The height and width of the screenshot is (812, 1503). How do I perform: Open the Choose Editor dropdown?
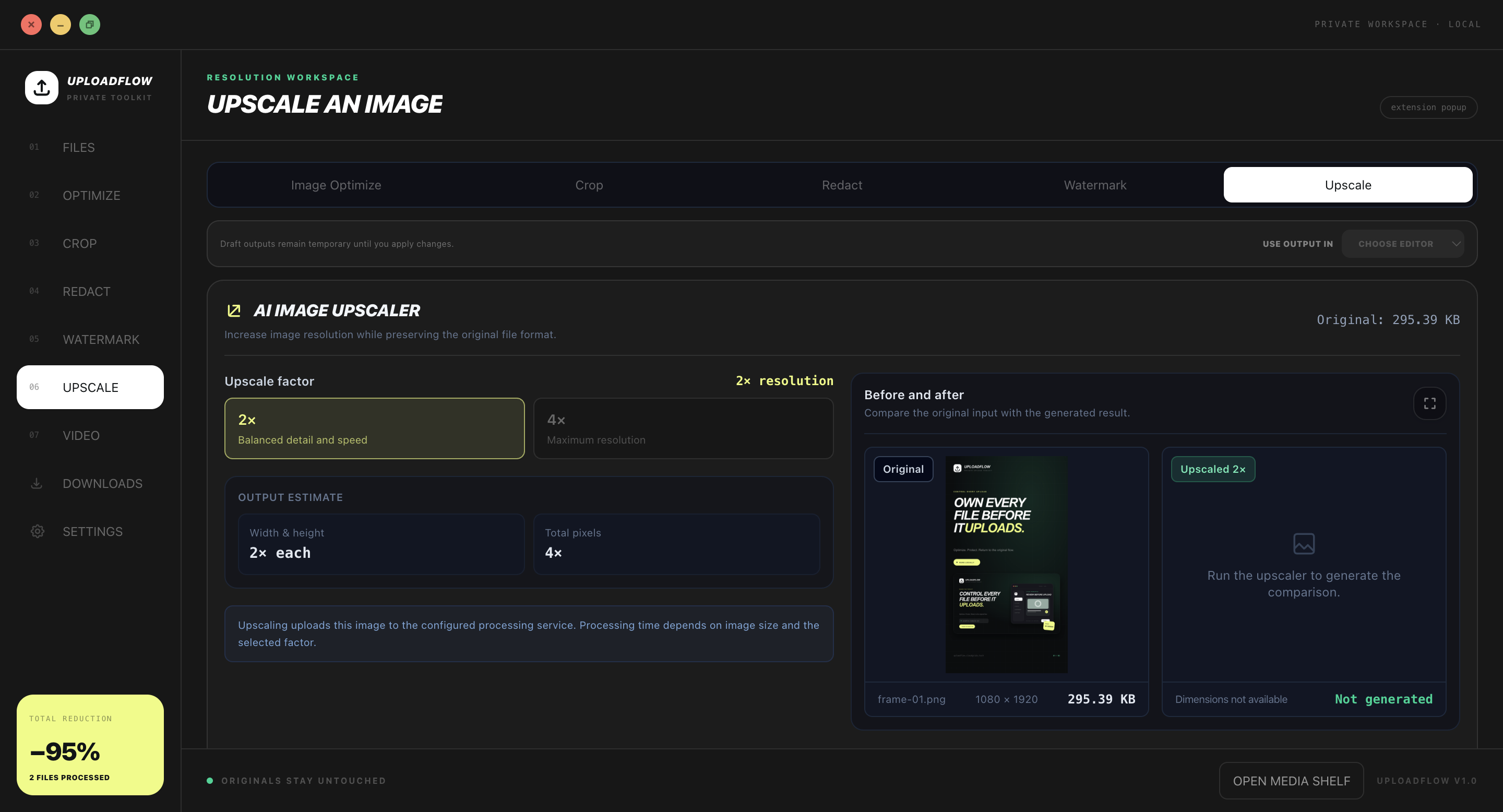[x=1403, y=244]
